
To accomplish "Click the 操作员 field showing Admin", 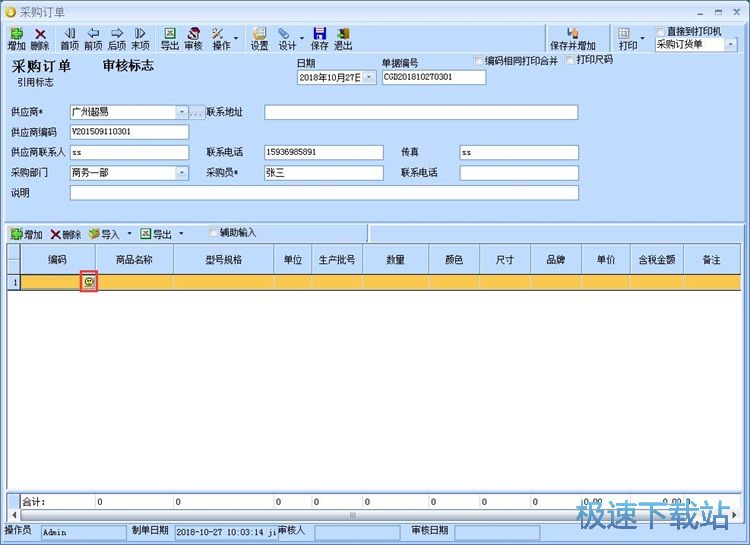I will [83, 532].
